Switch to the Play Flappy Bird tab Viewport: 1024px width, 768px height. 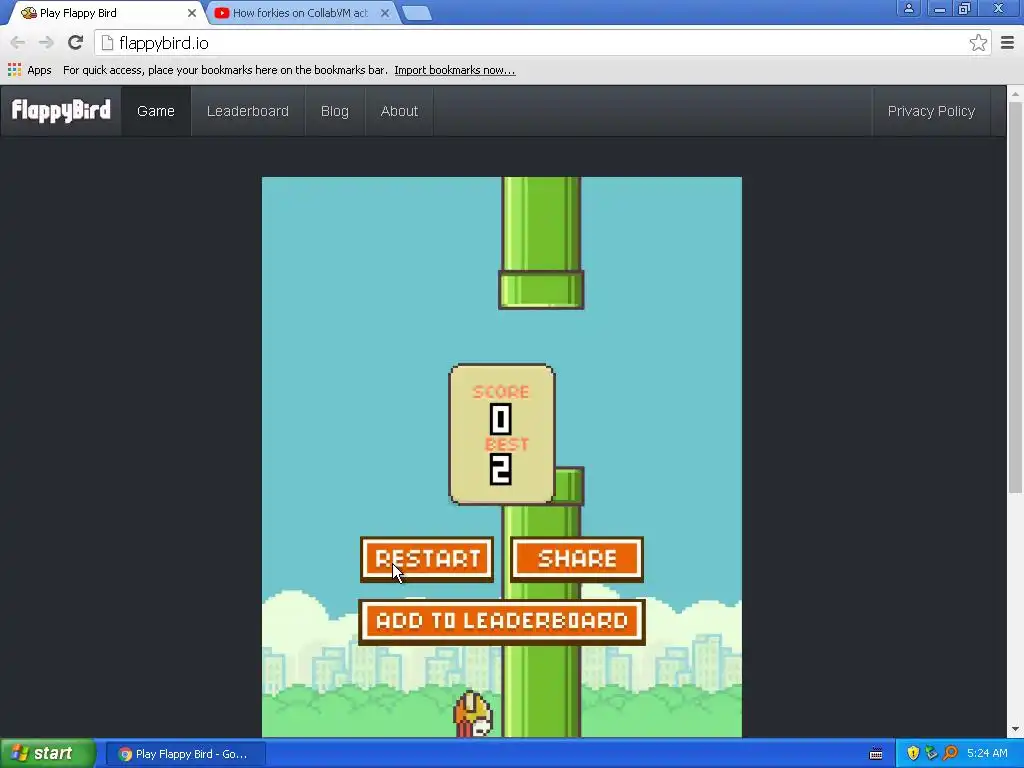coord(104,13)
